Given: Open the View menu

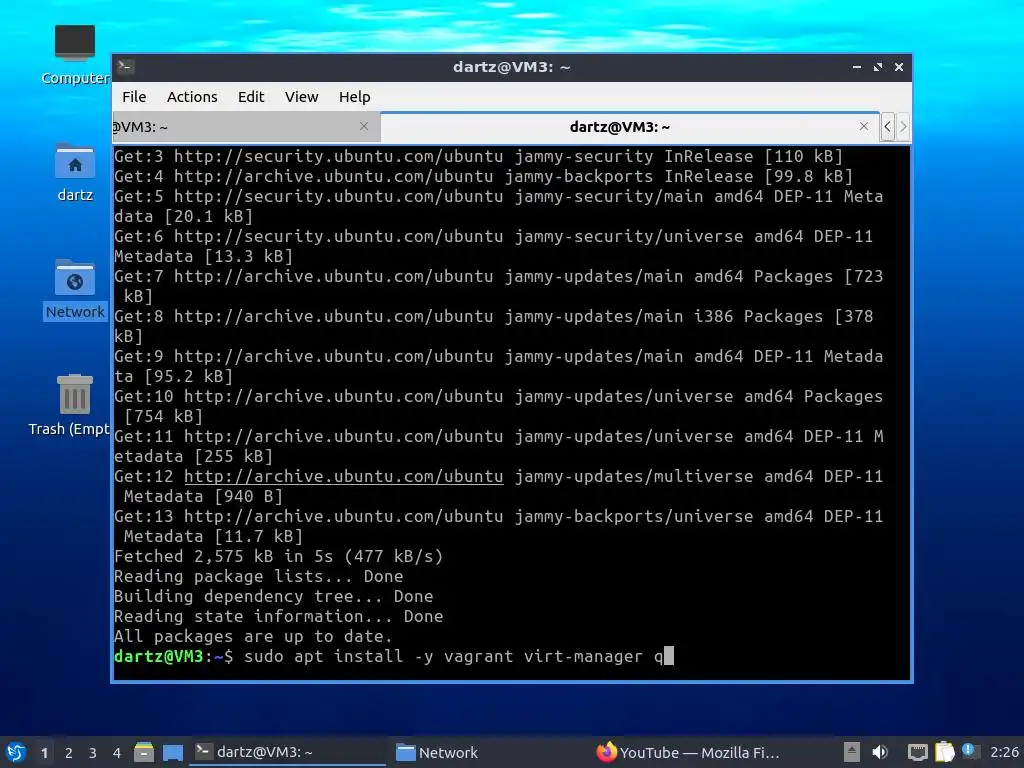Looking at the screenshot, I should pyautogui.click(x=301, y=97).
